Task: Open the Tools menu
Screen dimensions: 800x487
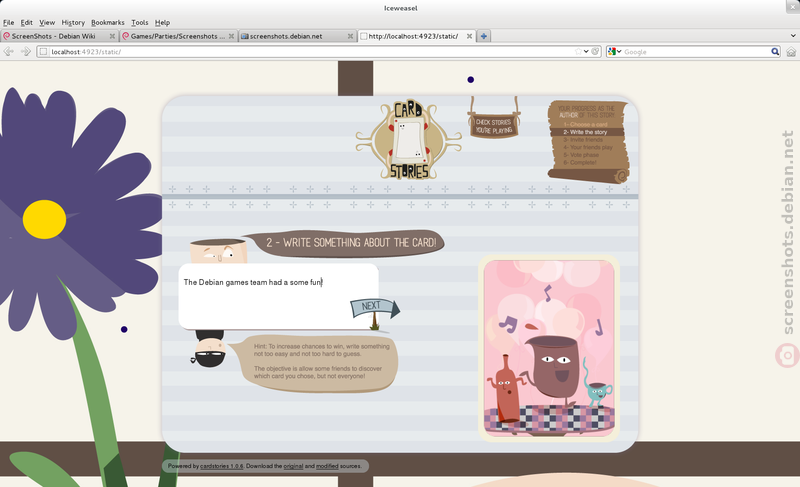Action: point(140,22)
